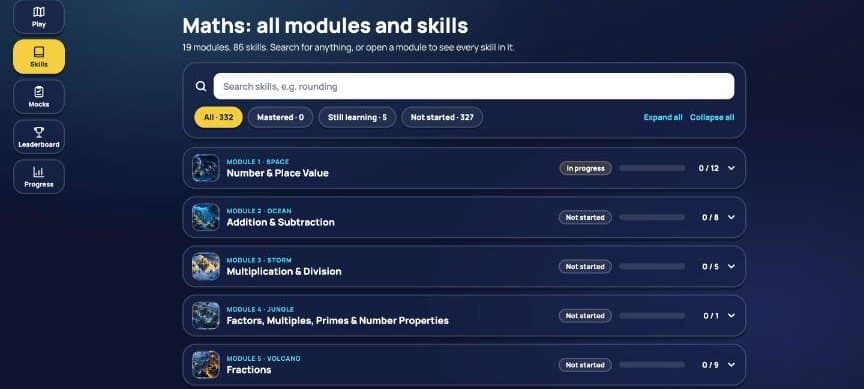864x389 pixels.
Task: Click the MODULE 1 · SPACE label
Action: pyautogui.click(x=257, y=161)
